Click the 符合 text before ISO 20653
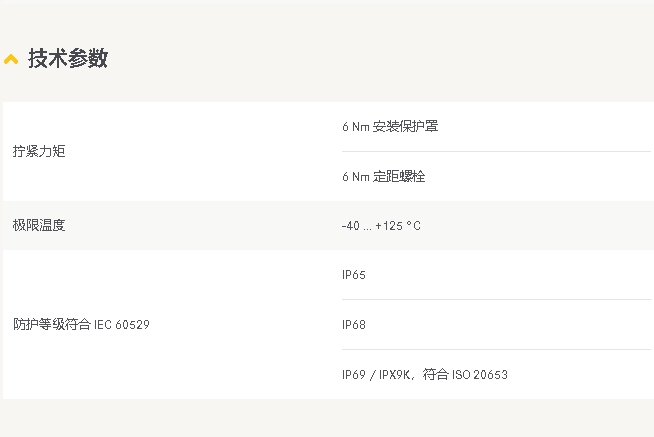The height and width of the screenshot is (437, 654). (435, 375)
